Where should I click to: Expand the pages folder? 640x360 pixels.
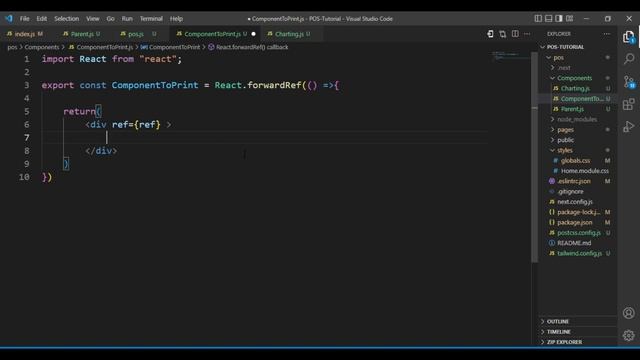[578, 129]
